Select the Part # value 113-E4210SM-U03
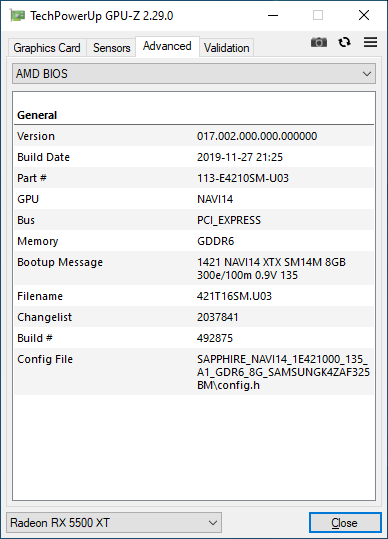 (x=243, y=178)
